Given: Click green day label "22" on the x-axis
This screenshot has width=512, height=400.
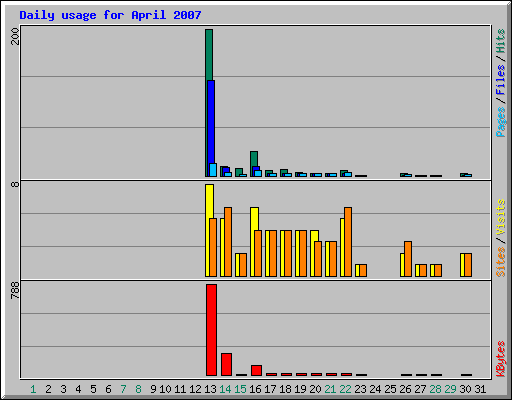Looking at the screenshot, I should coord(345,389).
